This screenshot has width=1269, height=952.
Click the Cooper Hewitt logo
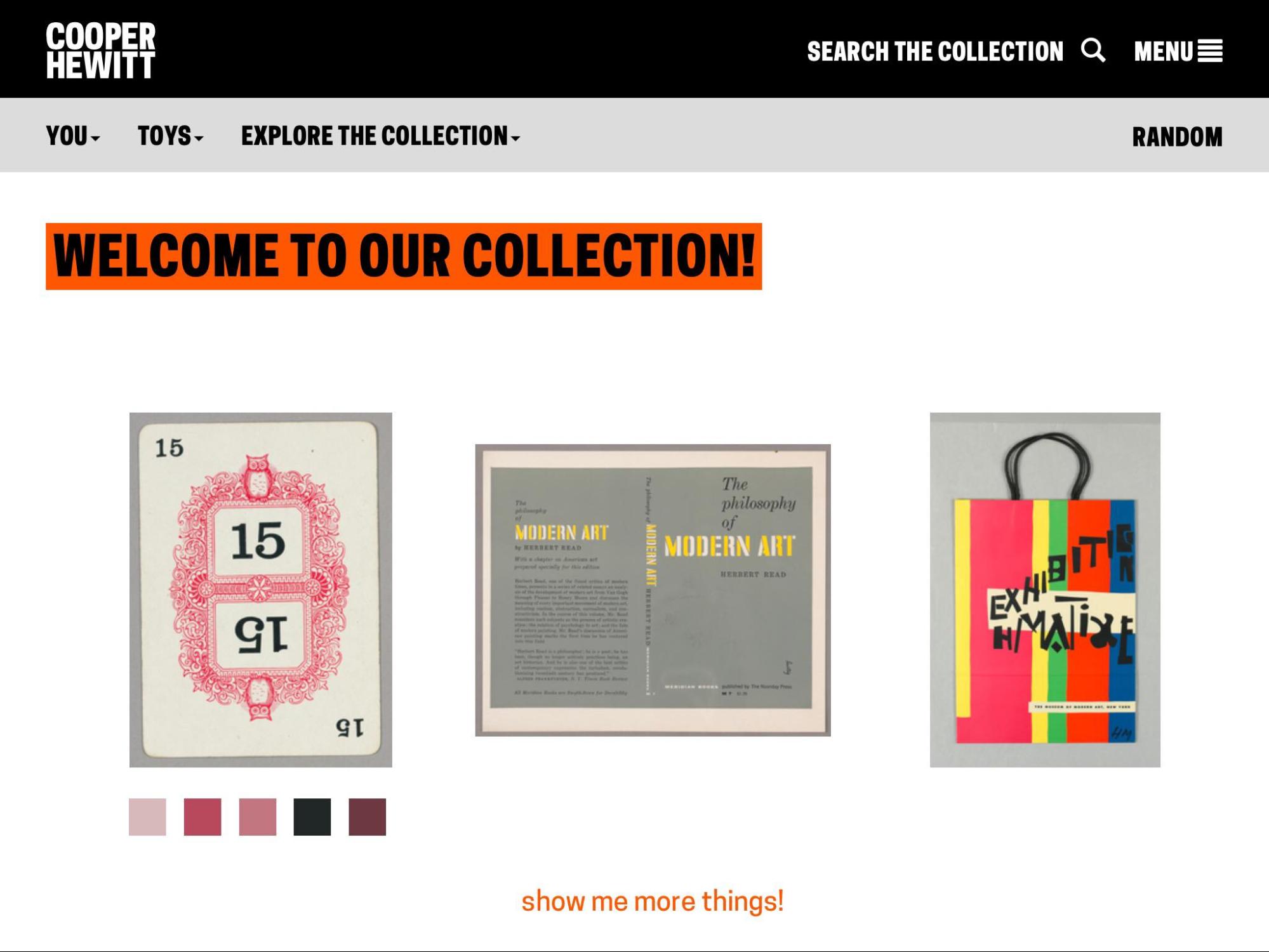[100, 51]
